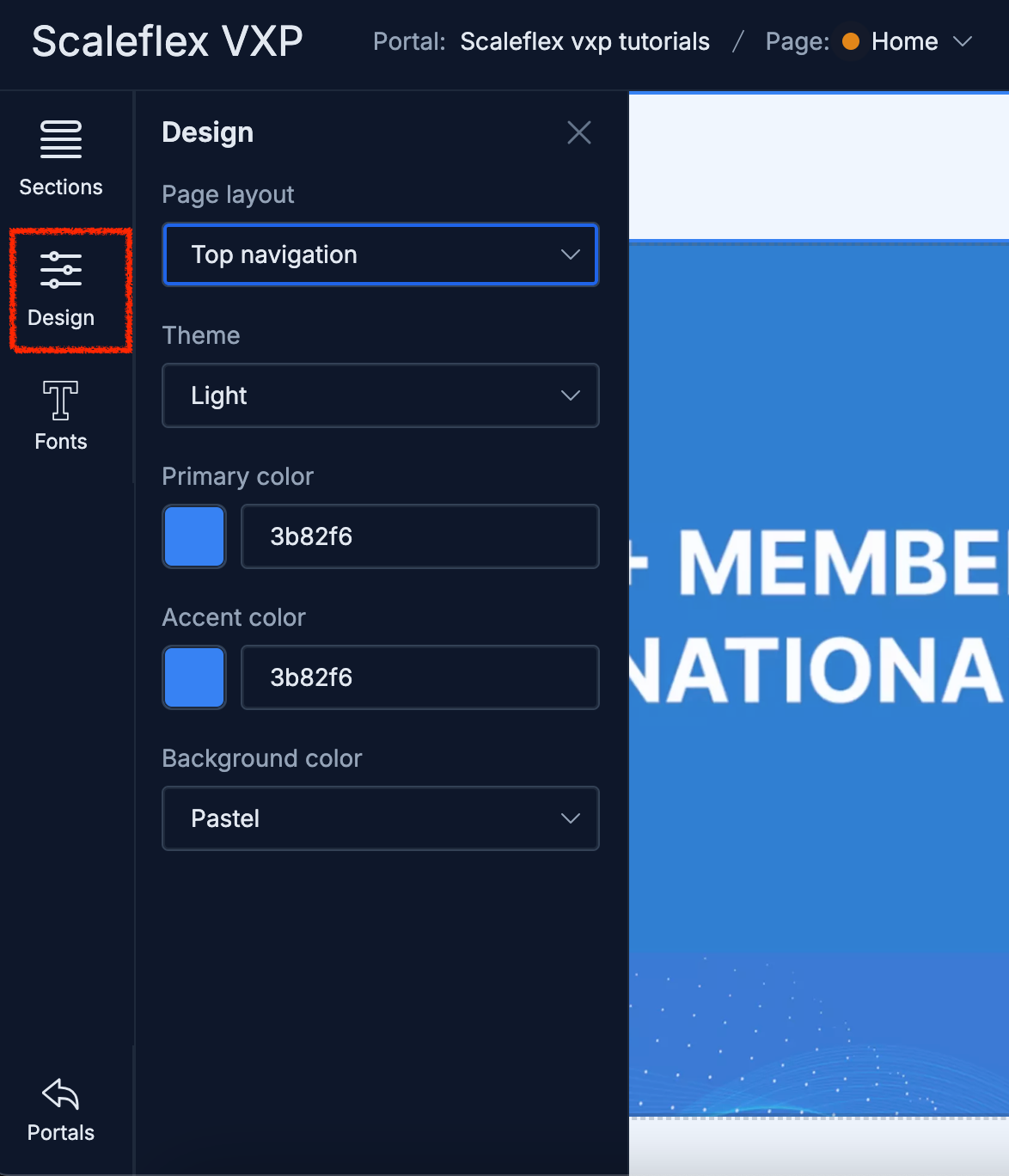Expand the Page layout dropdown
The height and width of the screenshot is (1176, 1009).
pyautogui.click(x=380, y=254)
